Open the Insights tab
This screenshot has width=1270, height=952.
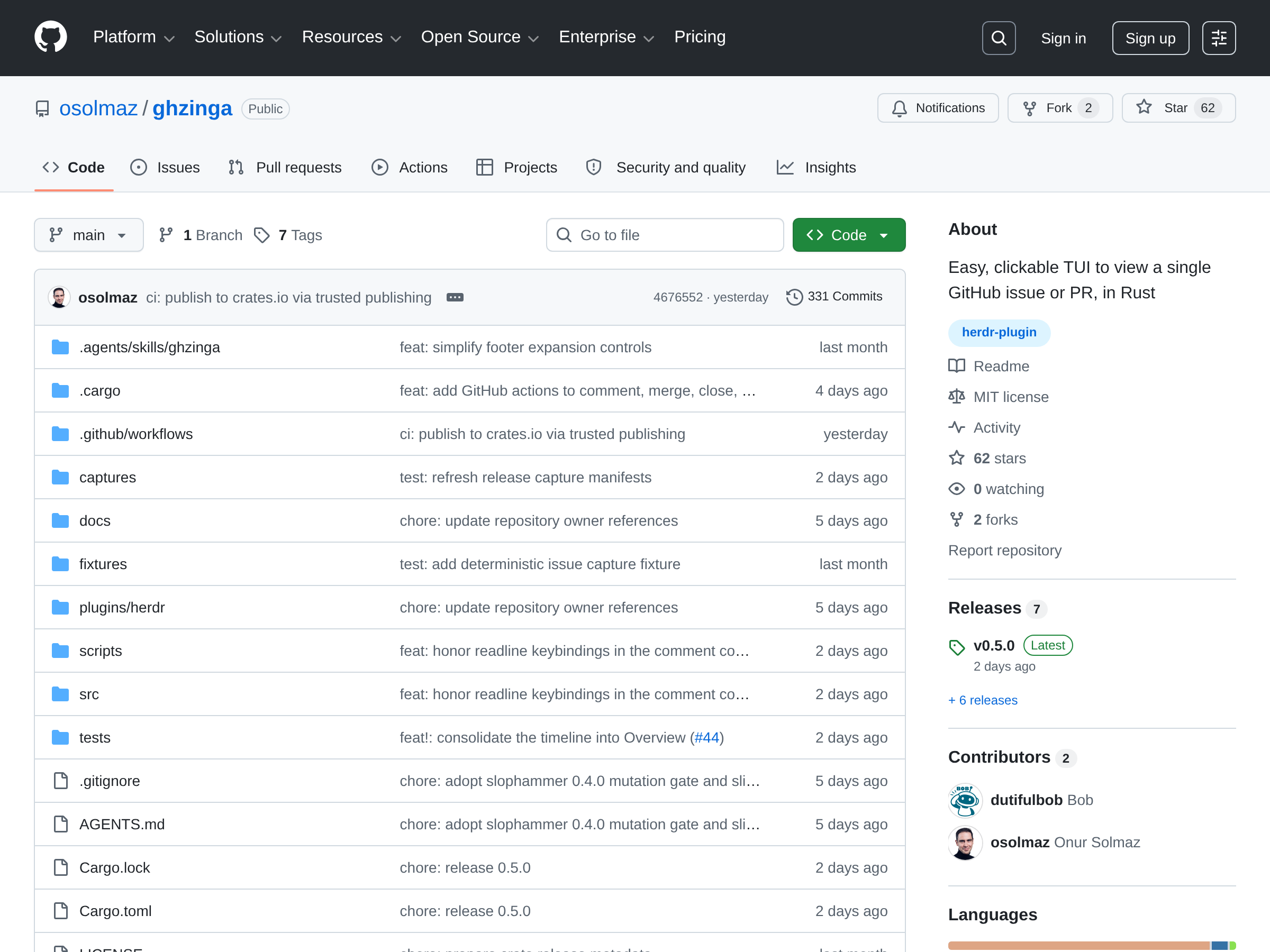816,168
